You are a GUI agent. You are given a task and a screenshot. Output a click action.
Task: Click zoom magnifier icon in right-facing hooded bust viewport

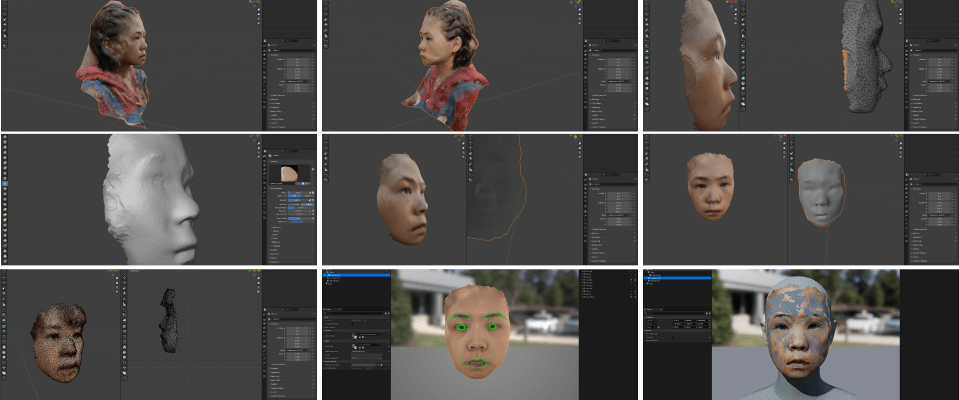point(259,9)
